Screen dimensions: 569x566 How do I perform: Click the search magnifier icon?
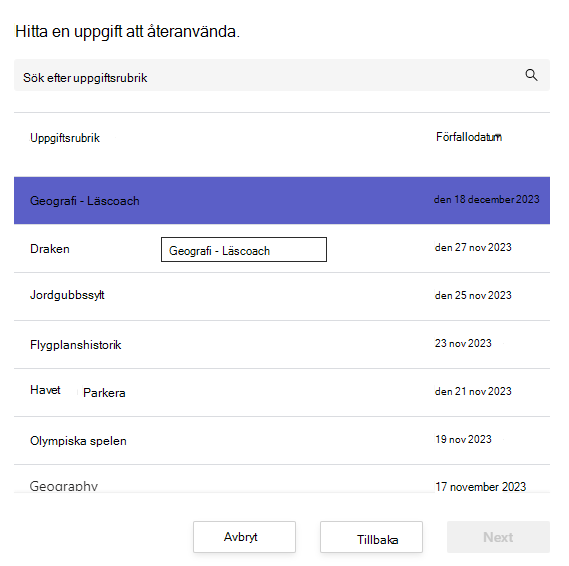531,75
